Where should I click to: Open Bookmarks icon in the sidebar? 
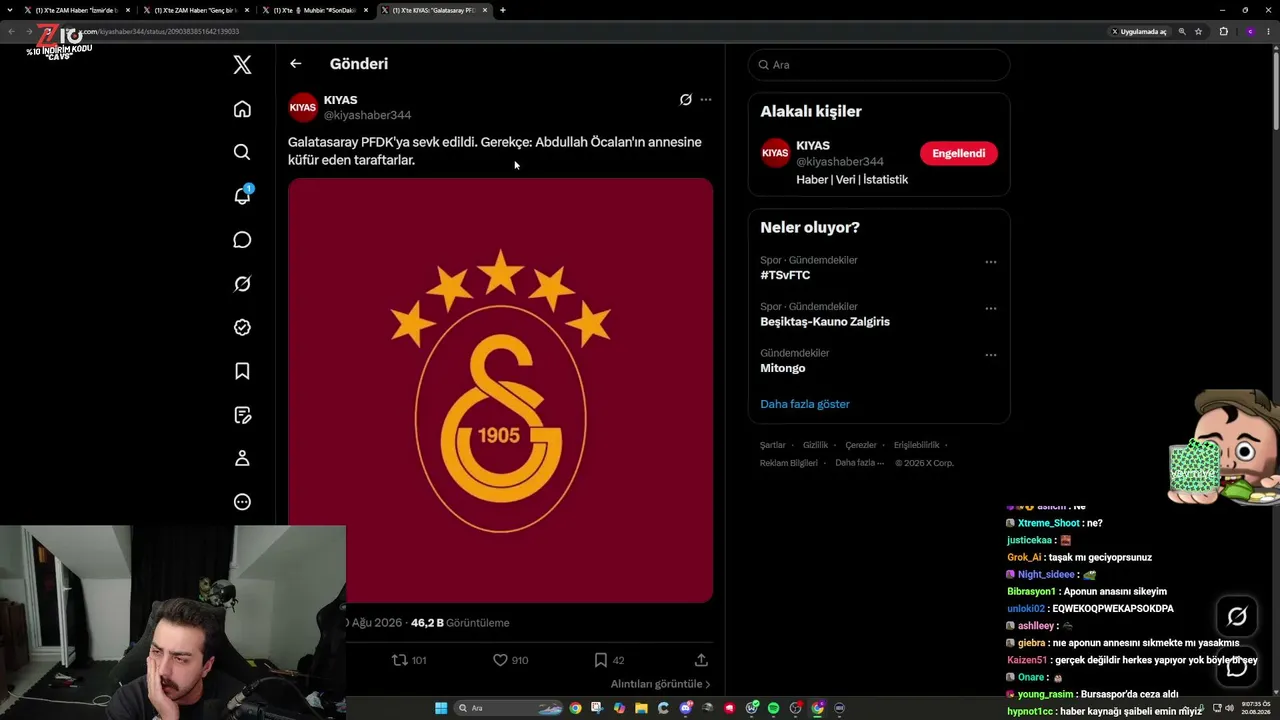pyautogui.click(x=242, y=371)
